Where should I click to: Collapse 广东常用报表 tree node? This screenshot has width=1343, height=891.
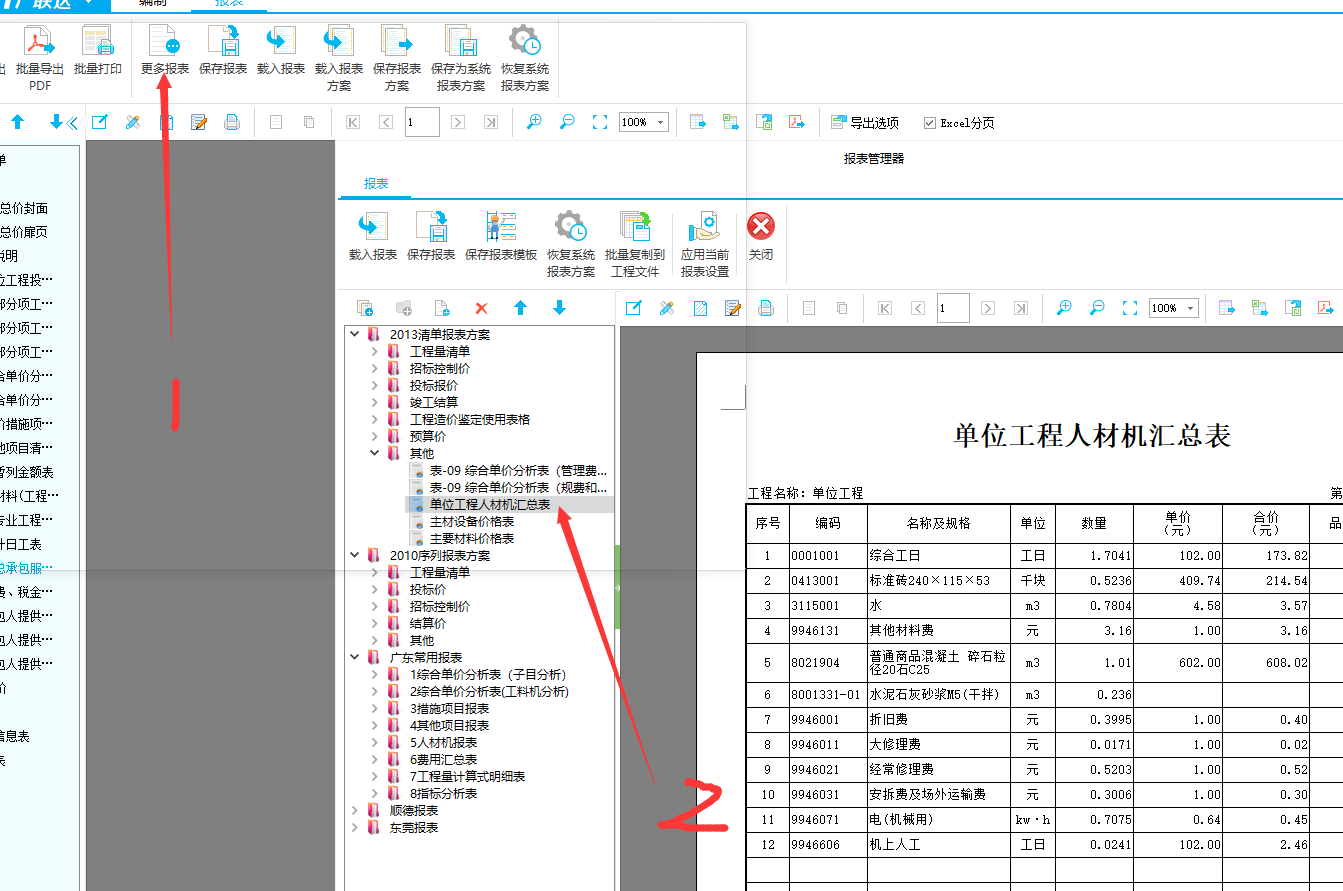355,657
